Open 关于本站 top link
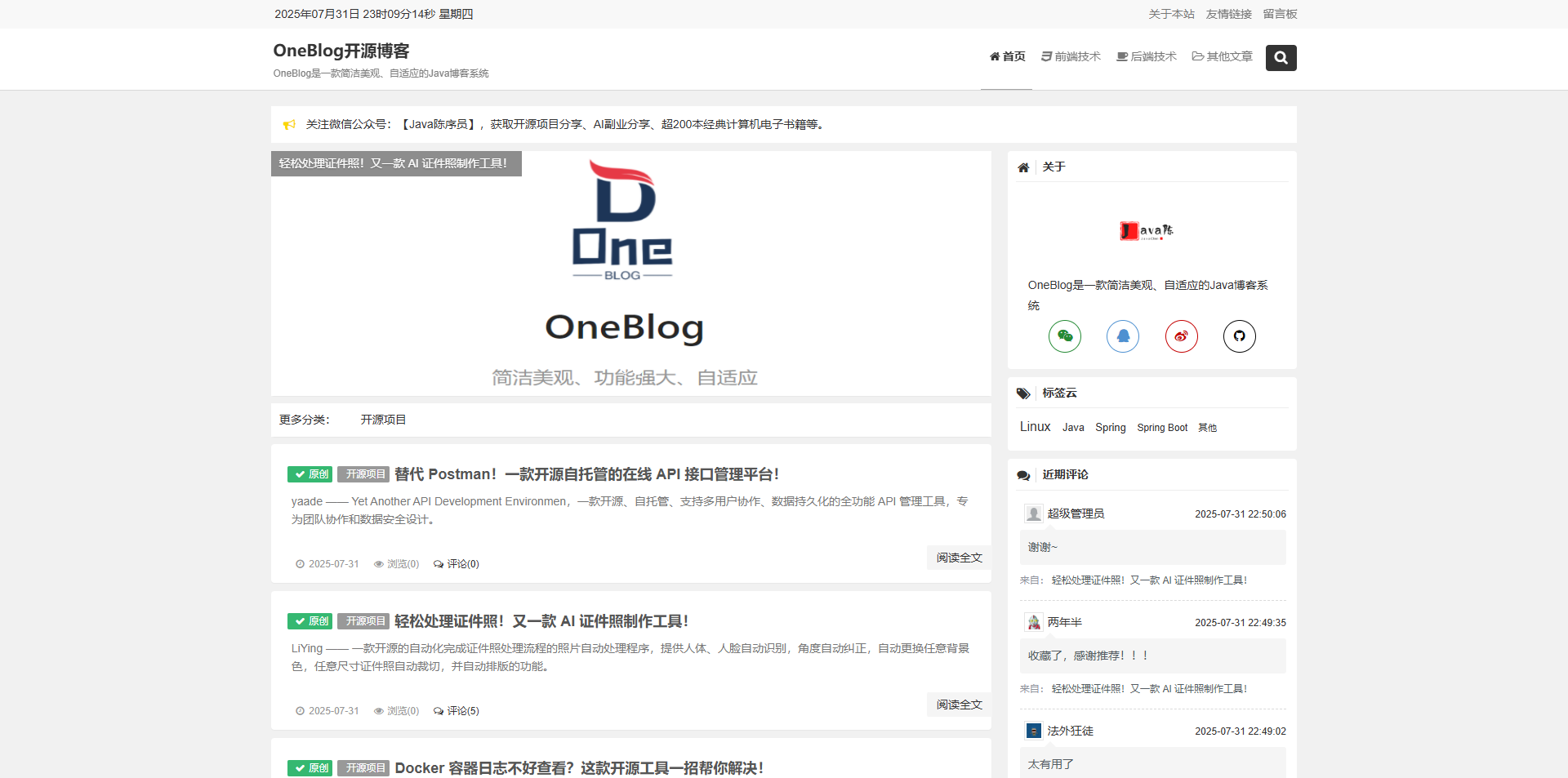The width and height of the screenshot is (1568, 778). tap(1171, 14)
